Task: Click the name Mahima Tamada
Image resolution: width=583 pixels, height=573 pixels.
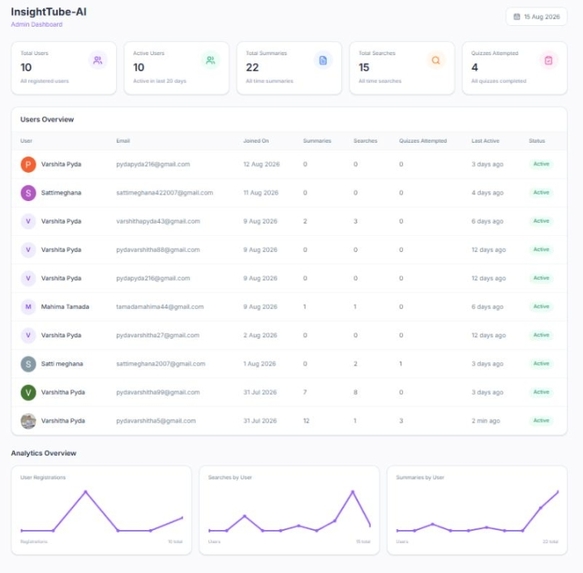Action: click(x=65, y=307)
